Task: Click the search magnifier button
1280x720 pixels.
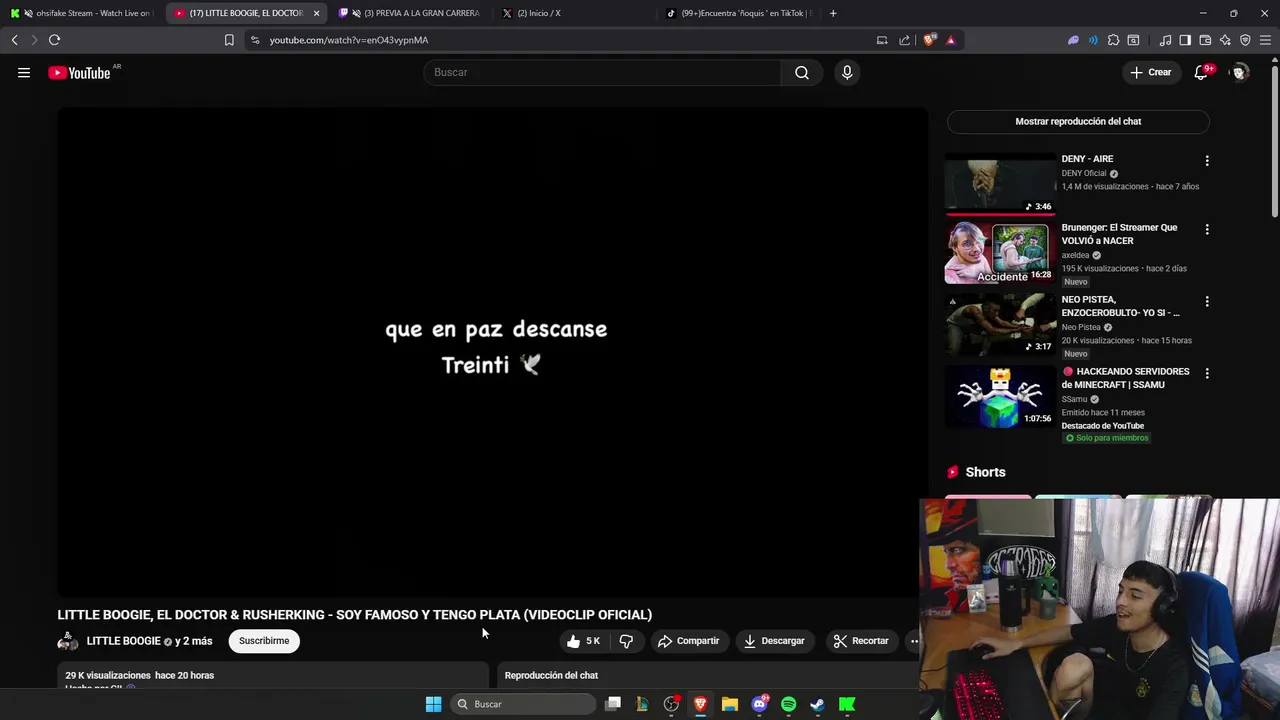Action: (802, 72)
